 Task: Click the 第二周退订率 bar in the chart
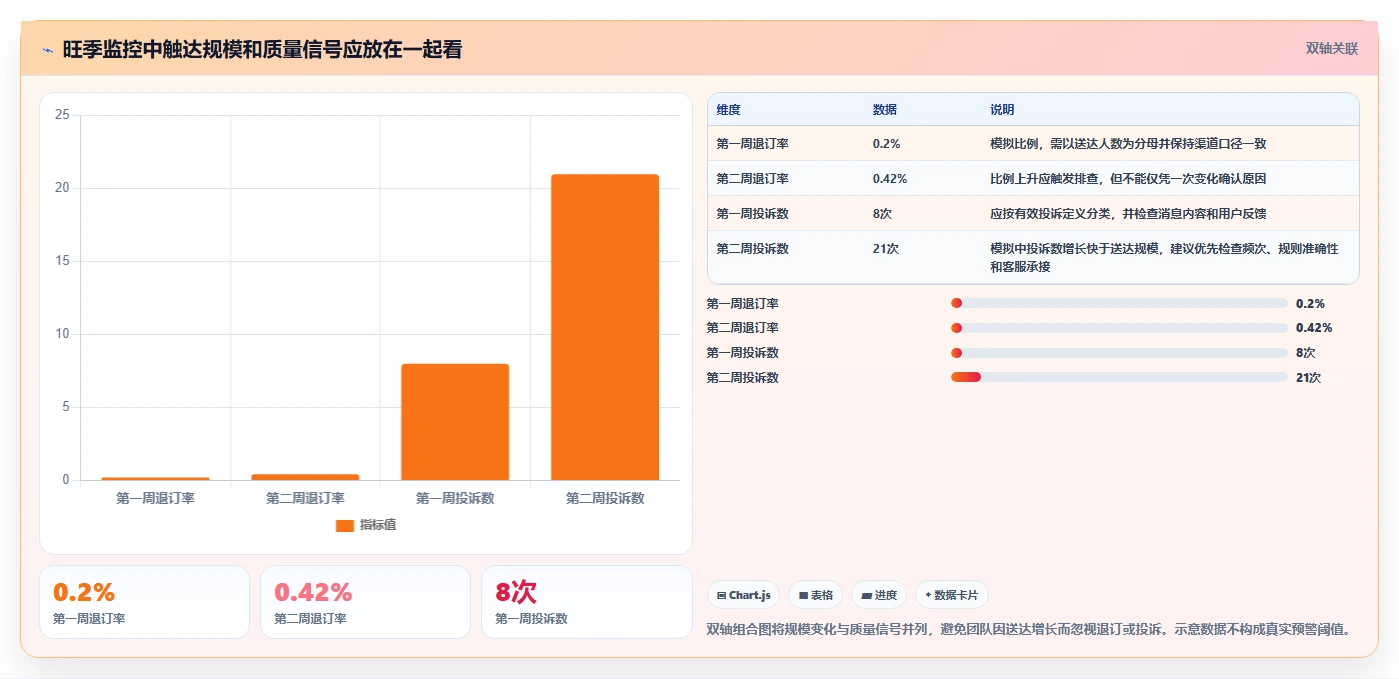pyautogui.click(x=305, y=476)
